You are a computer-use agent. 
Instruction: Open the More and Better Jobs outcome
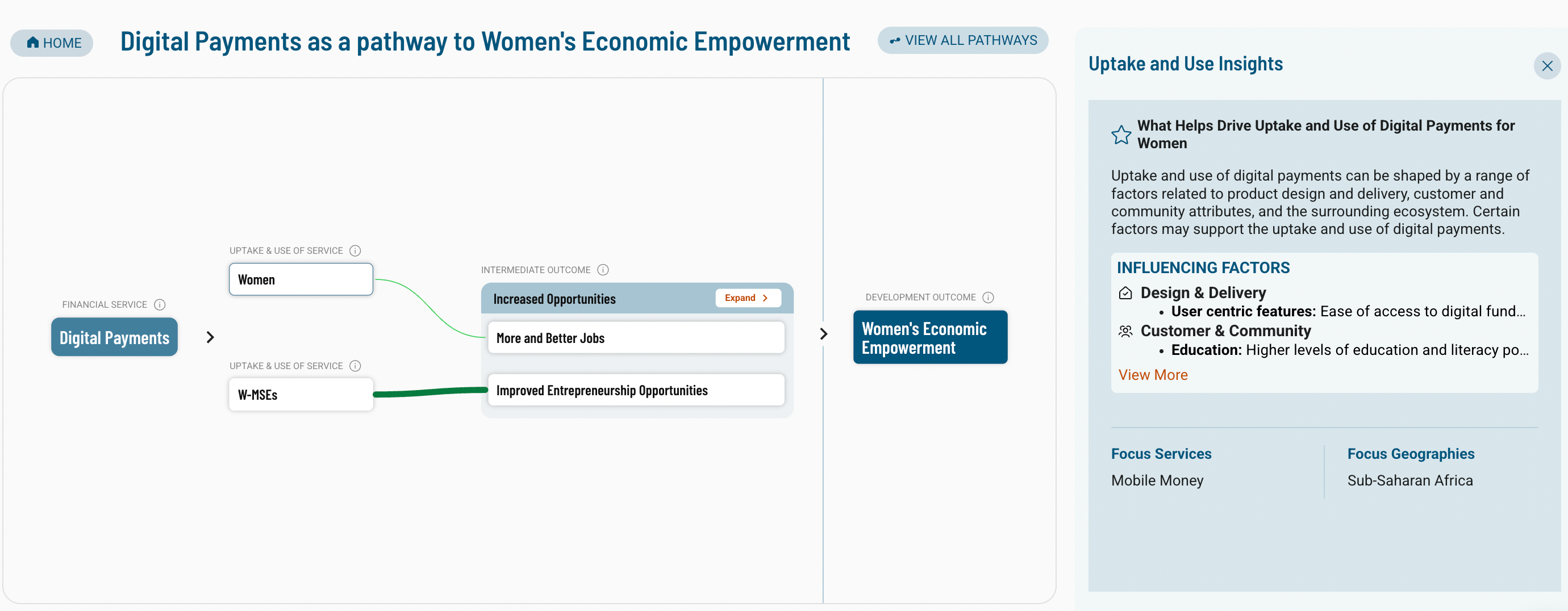click(636, 338)
